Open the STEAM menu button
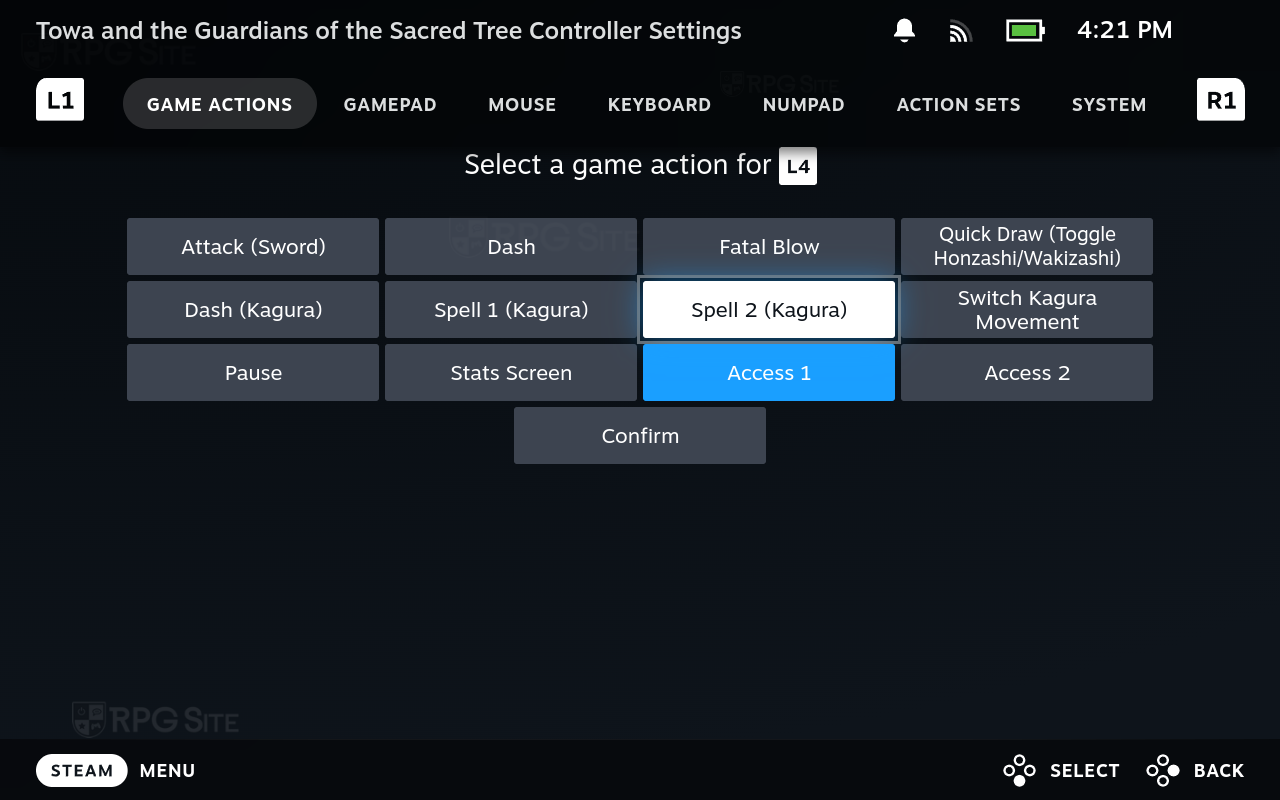Image resolution: width=1280 pixels, height=800 pixels. 82,770
